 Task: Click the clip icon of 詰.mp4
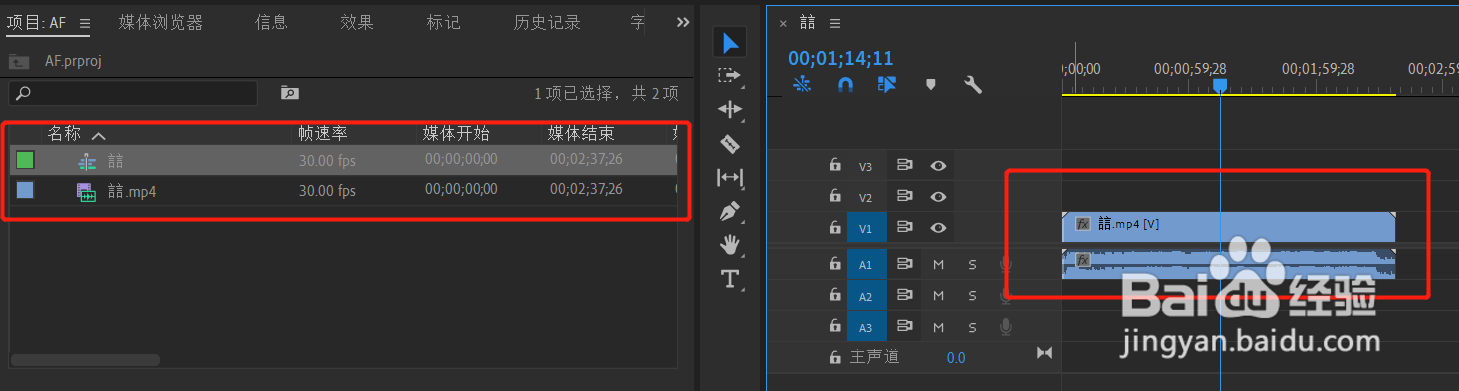coord(87,191)
